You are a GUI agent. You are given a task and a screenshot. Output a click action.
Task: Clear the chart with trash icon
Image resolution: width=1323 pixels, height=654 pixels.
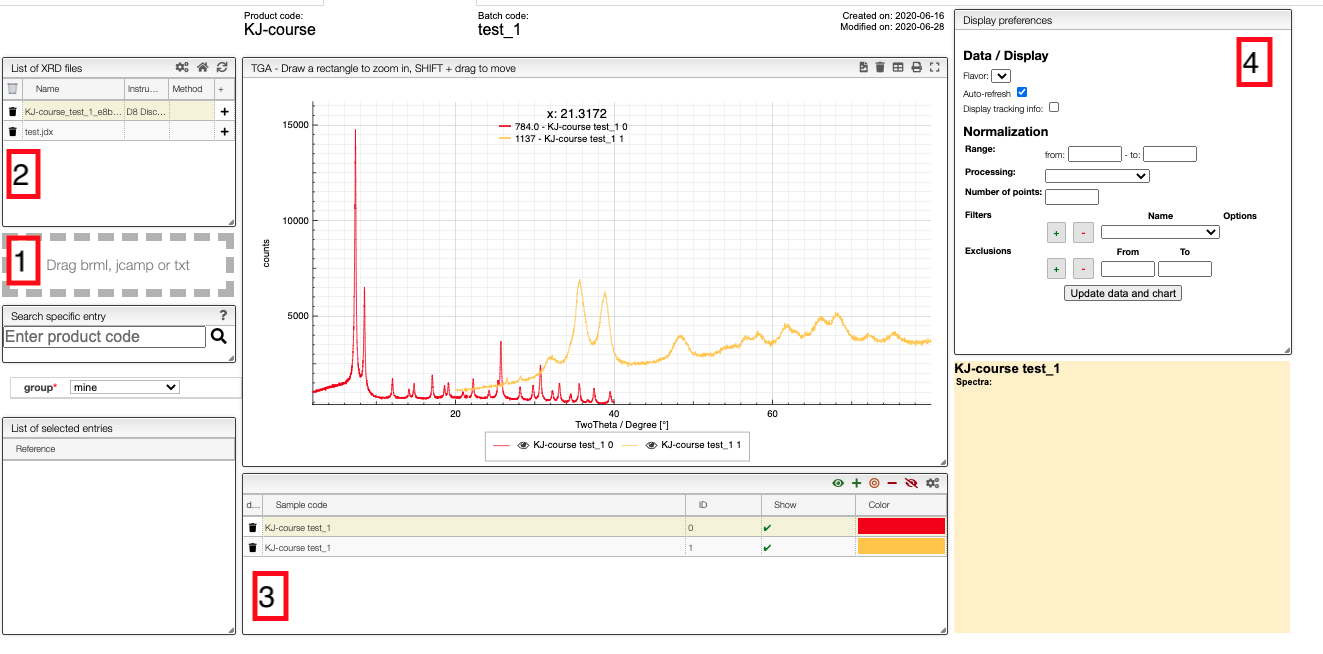tap(880, 68)
